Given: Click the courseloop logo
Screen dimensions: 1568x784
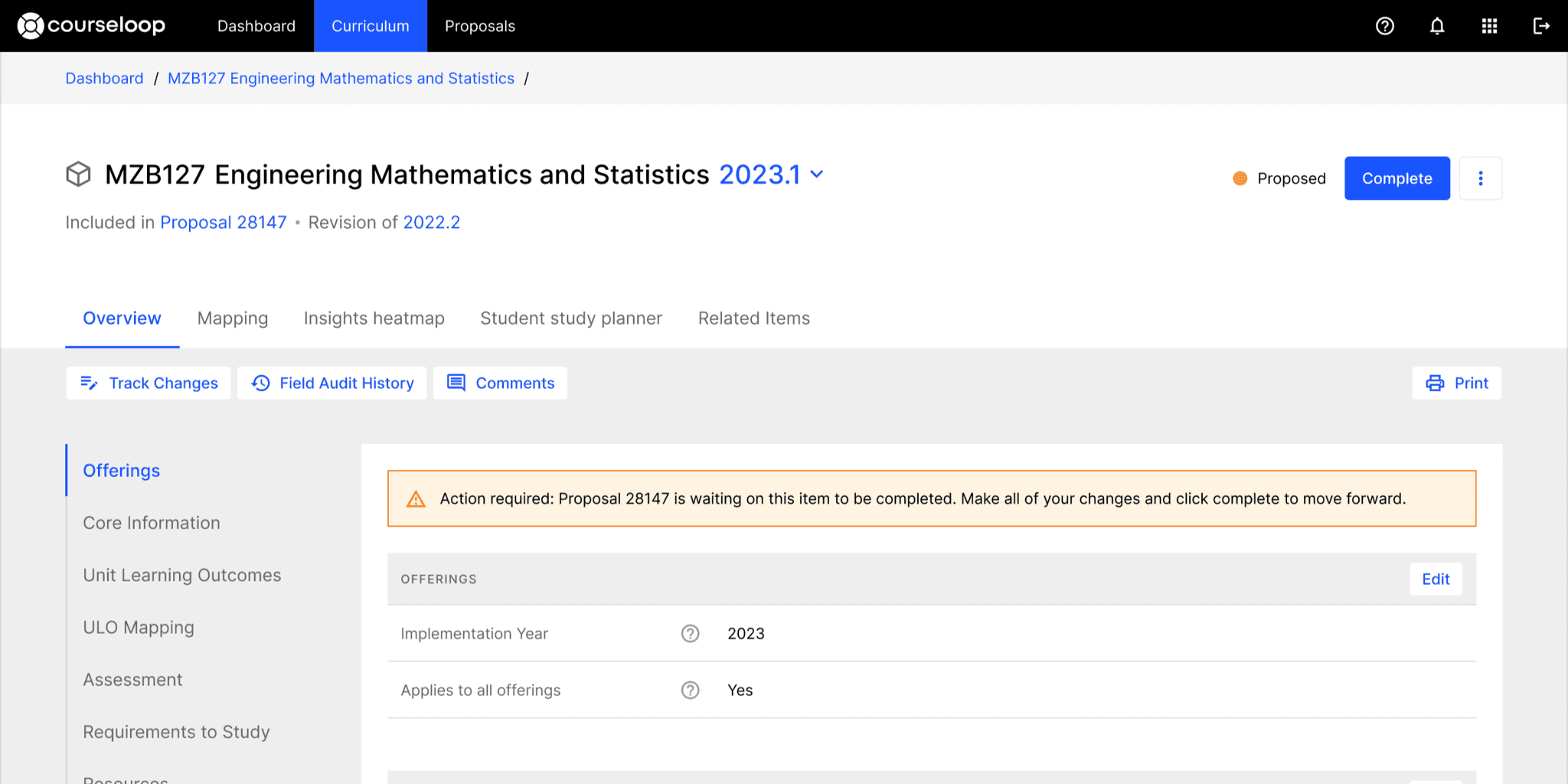Looking at the screenshot, I should [91, 25].
